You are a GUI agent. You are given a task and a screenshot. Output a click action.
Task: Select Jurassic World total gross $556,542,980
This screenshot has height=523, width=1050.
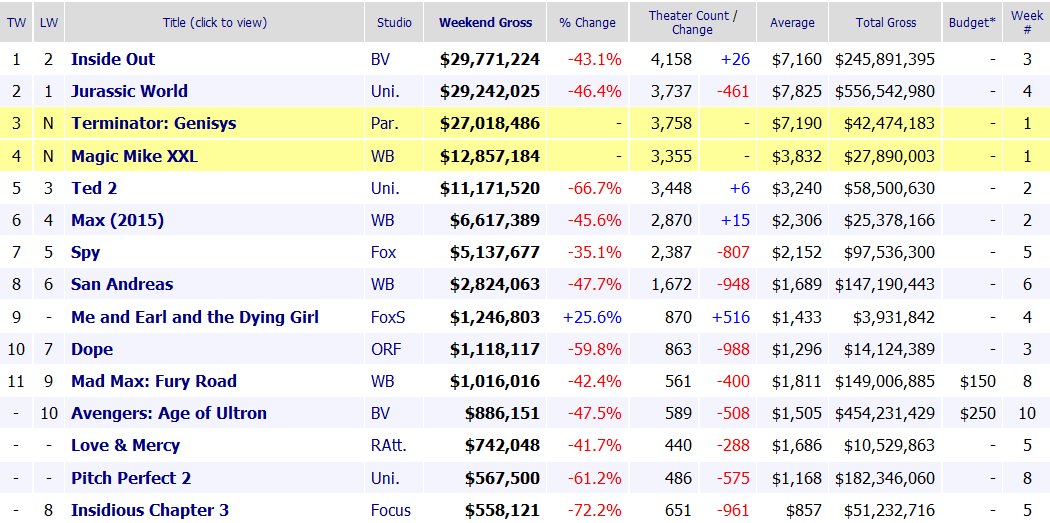click(x=885, y=91)
